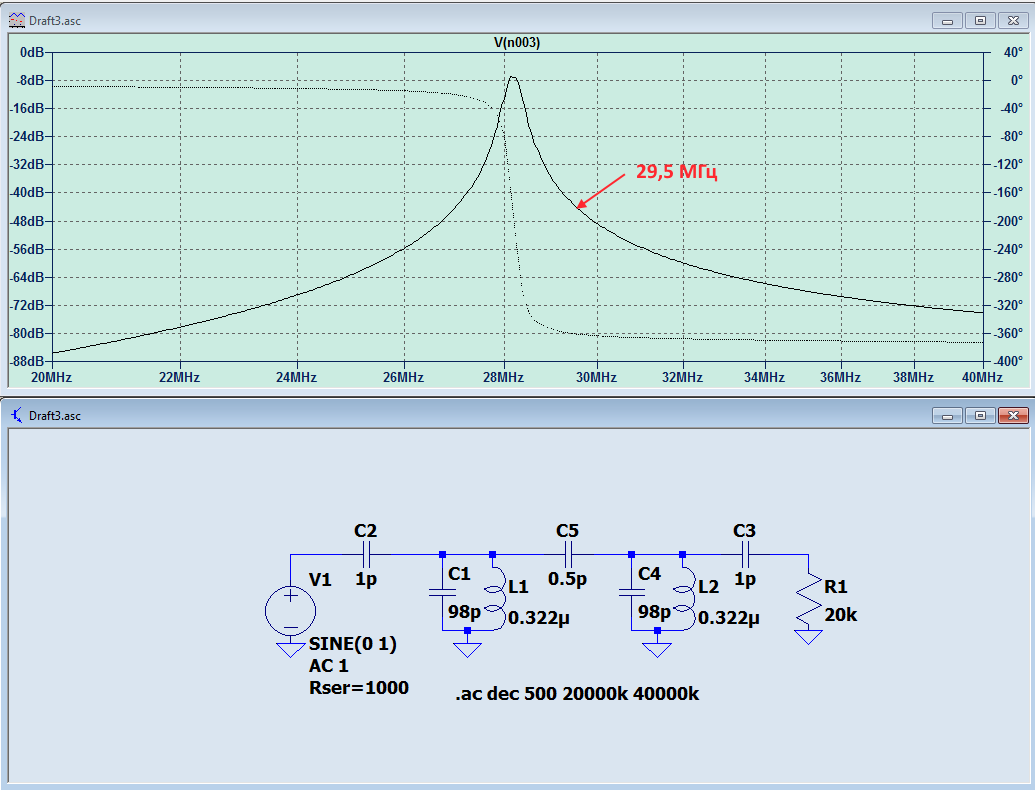
Task: Select capacitor C2 symbol
Action: click(x=366, y=554)
